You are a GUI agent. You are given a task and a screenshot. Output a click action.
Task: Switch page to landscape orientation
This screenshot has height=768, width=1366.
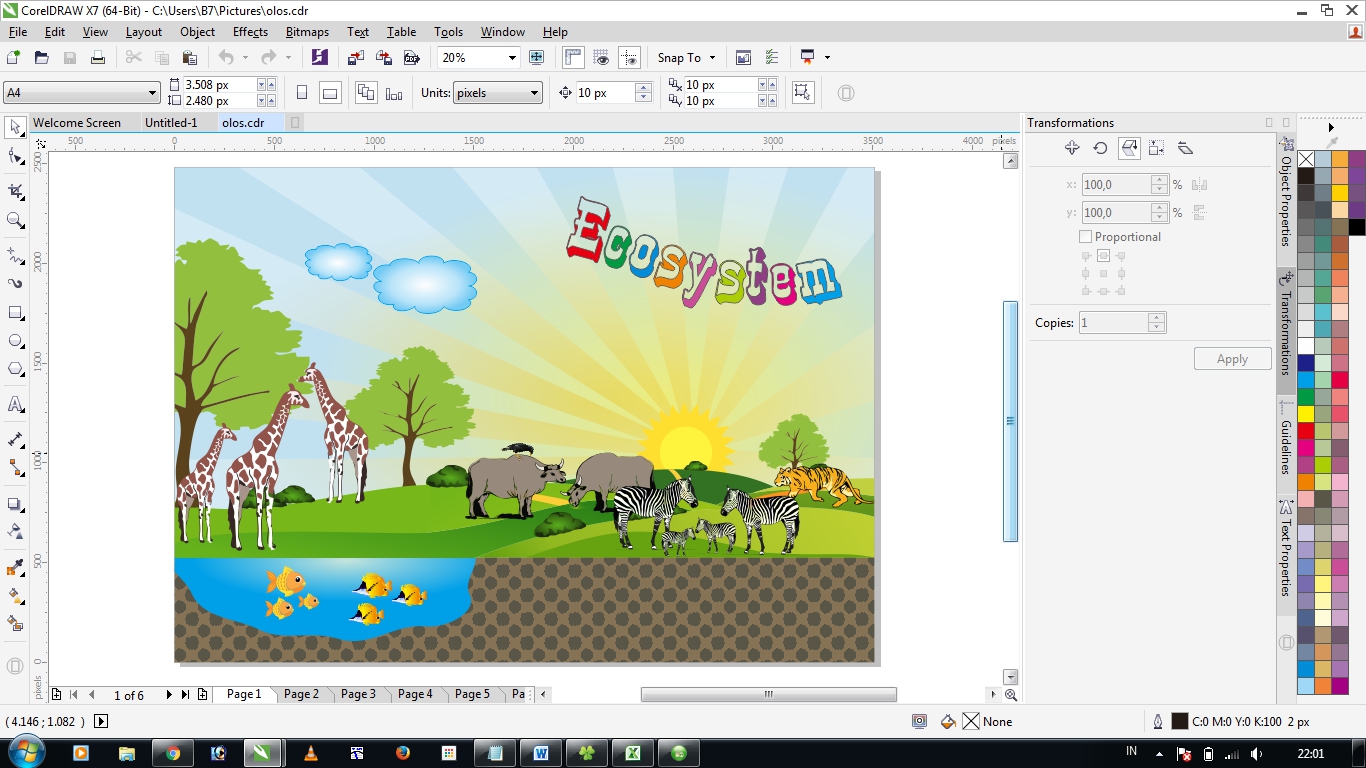329,92
